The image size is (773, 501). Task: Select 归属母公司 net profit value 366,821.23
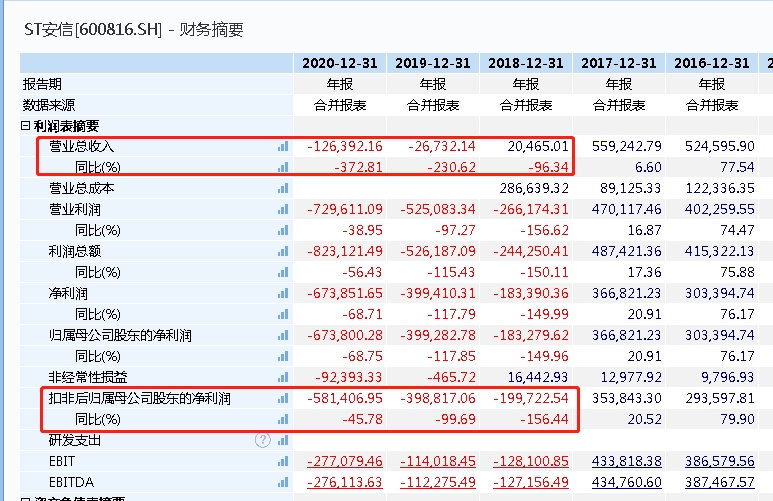(627, 335)
